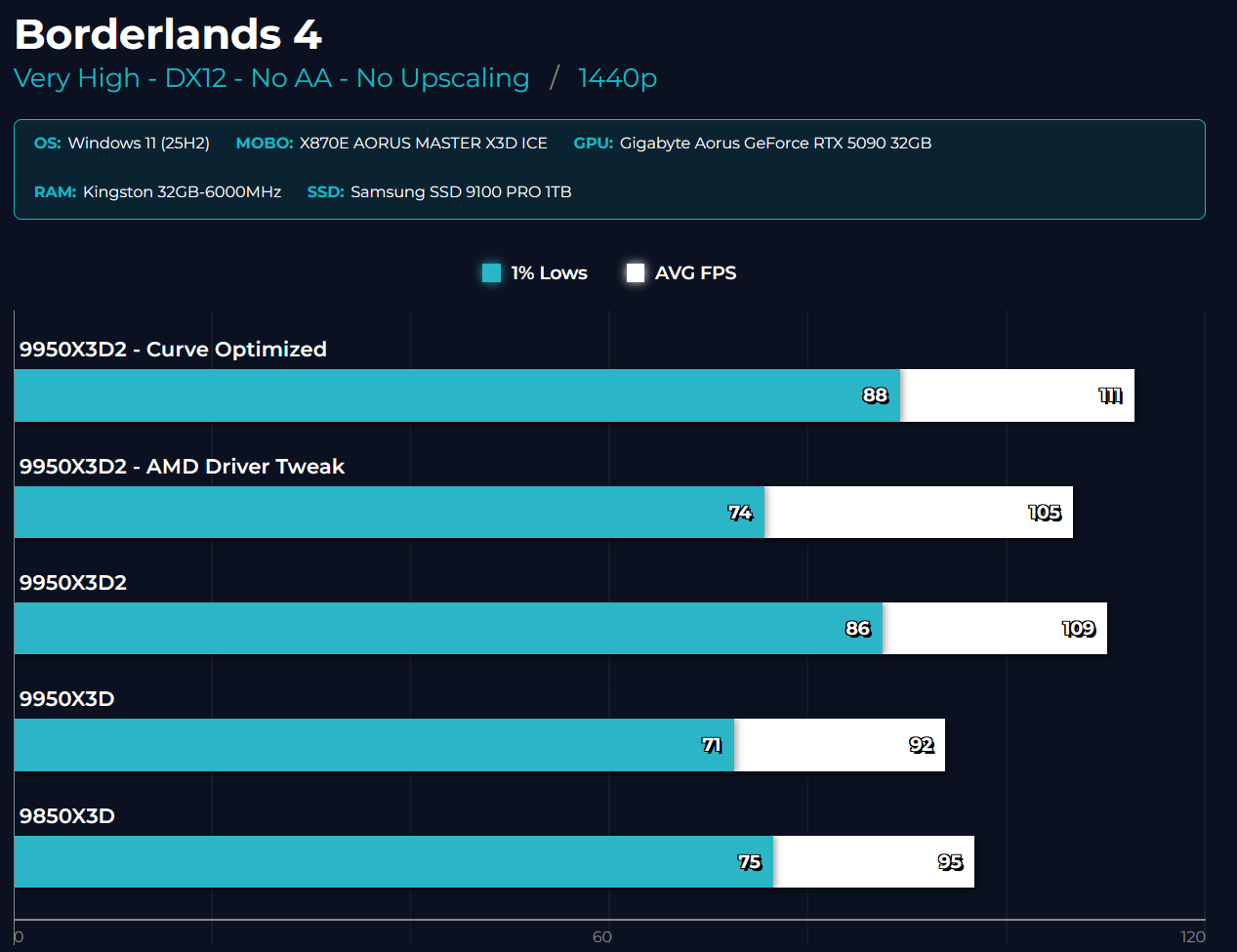Toggle the AVG FPS legend label
The height and width of the screenshot is (952, 1237).
(695, 273)
